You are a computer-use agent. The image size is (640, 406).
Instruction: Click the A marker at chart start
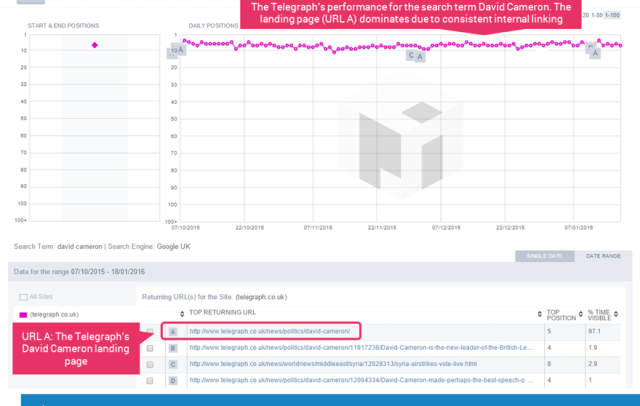point(180,50)
